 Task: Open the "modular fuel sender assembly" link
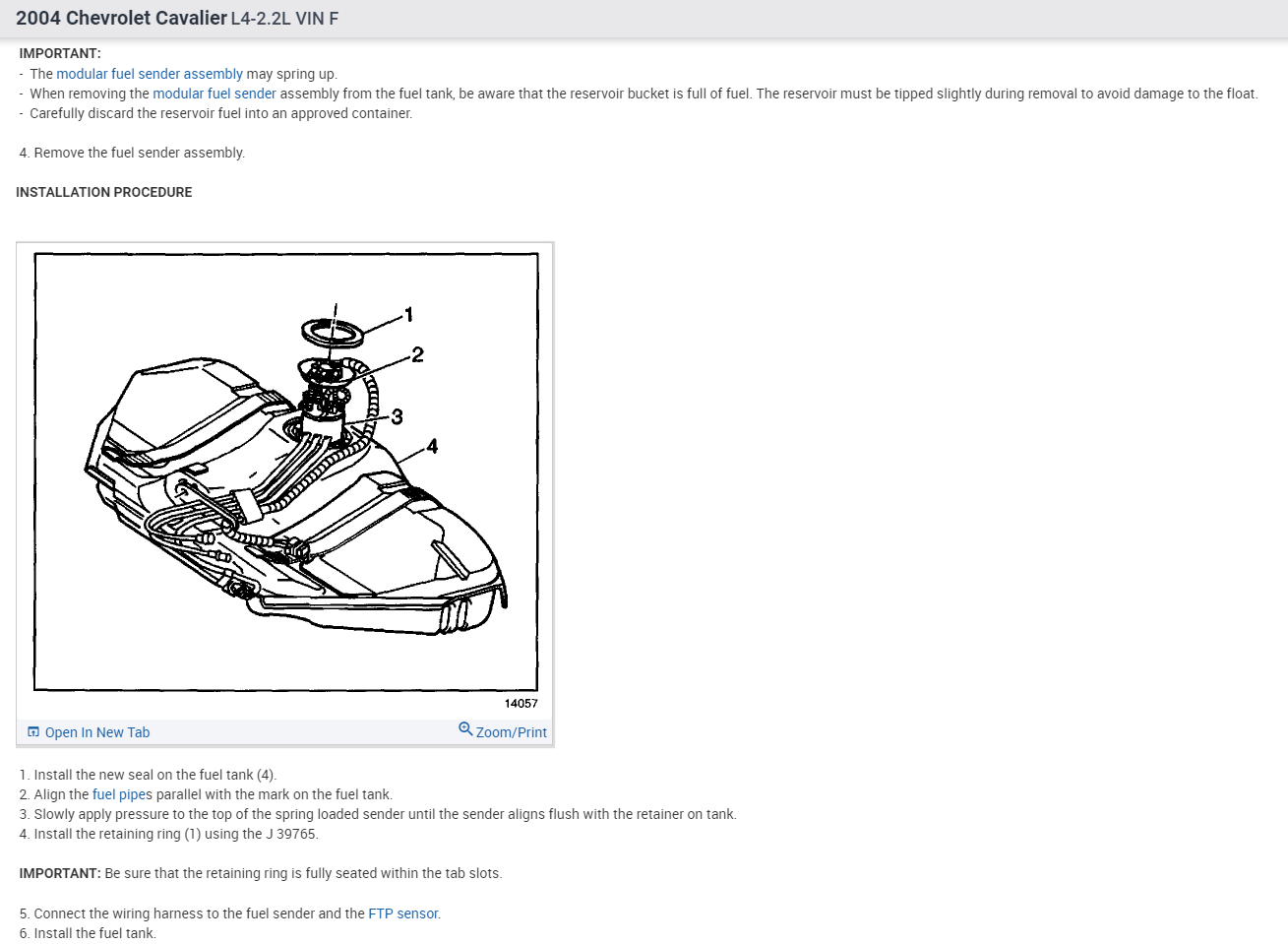coord(150,74)
